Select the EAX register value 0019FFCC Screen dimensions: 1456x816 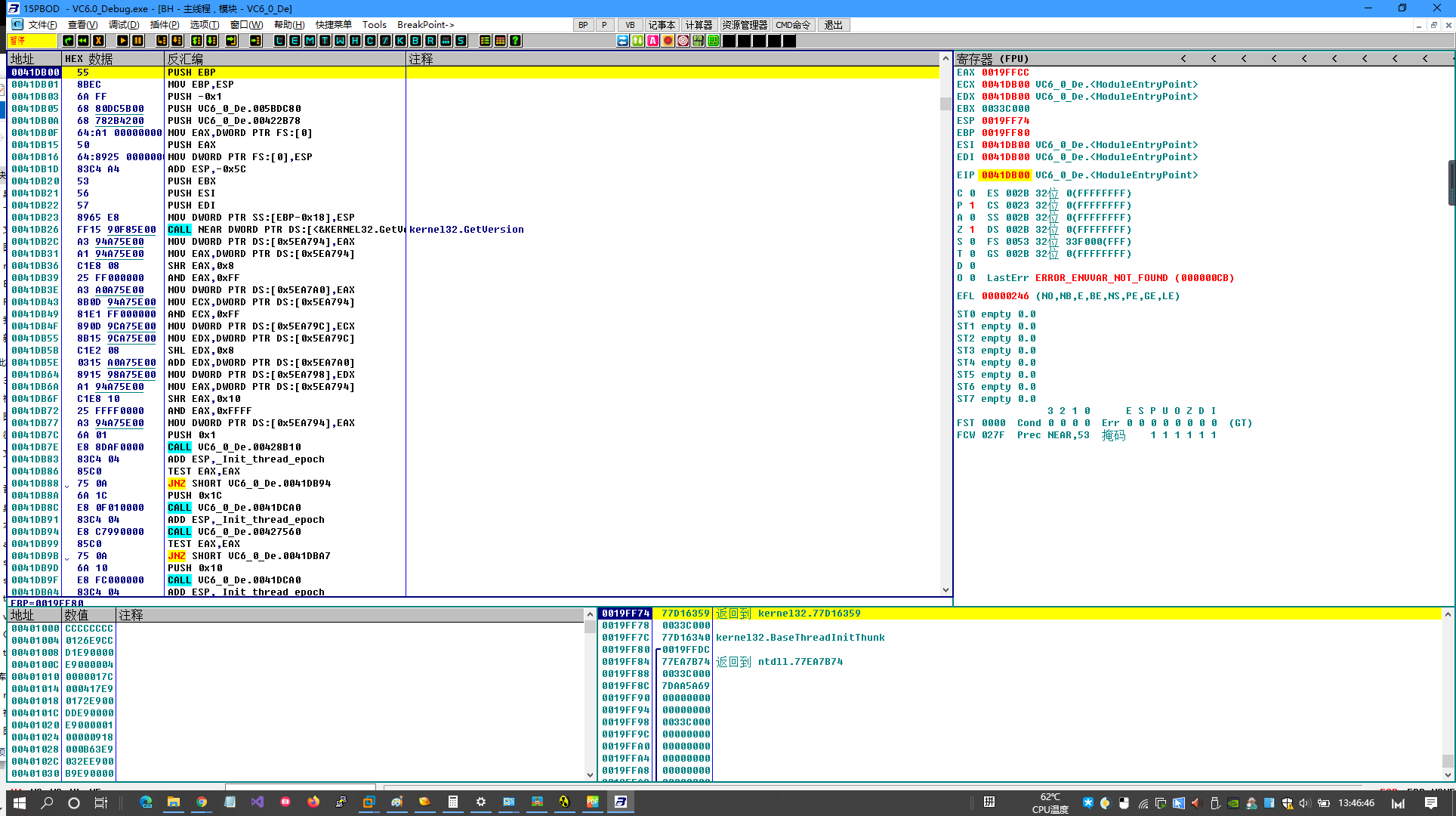coord(1005,73)
